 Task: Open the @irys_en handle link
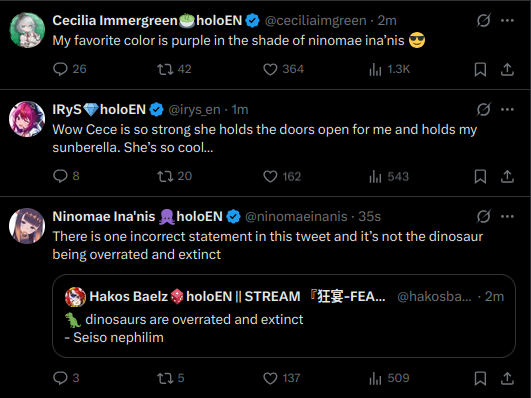pyautogui.click(x=194, y=109)
